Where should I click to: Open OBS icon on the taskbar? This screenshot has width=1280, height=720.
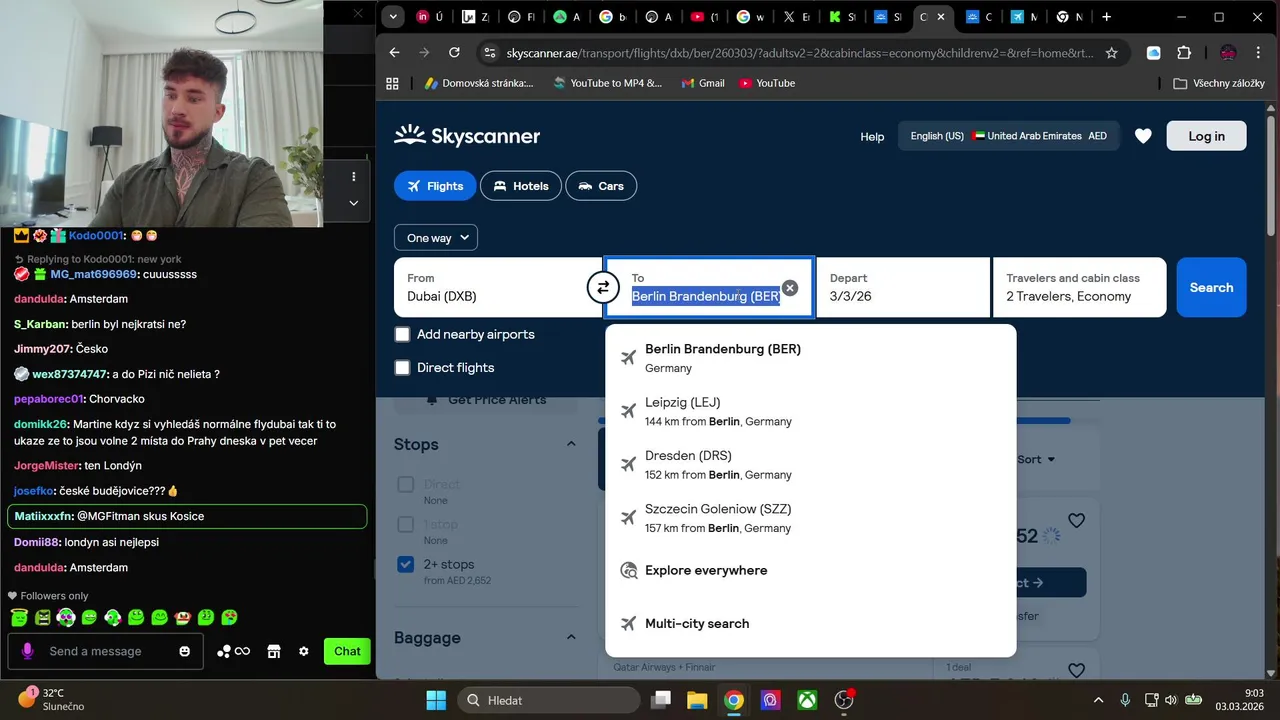coord(844,700)
